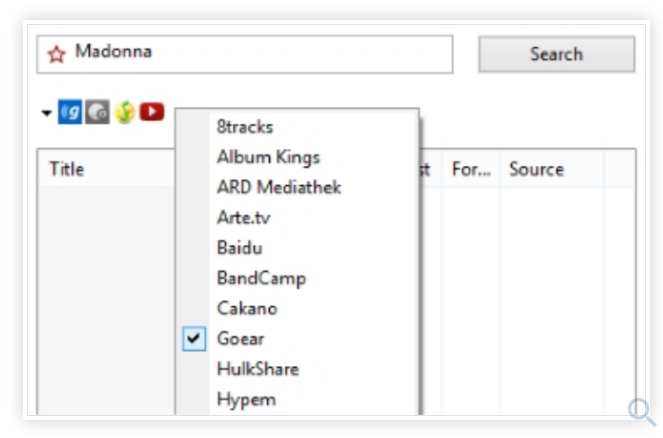Open the sources dropdown arrow

click(x=46, y=113)
